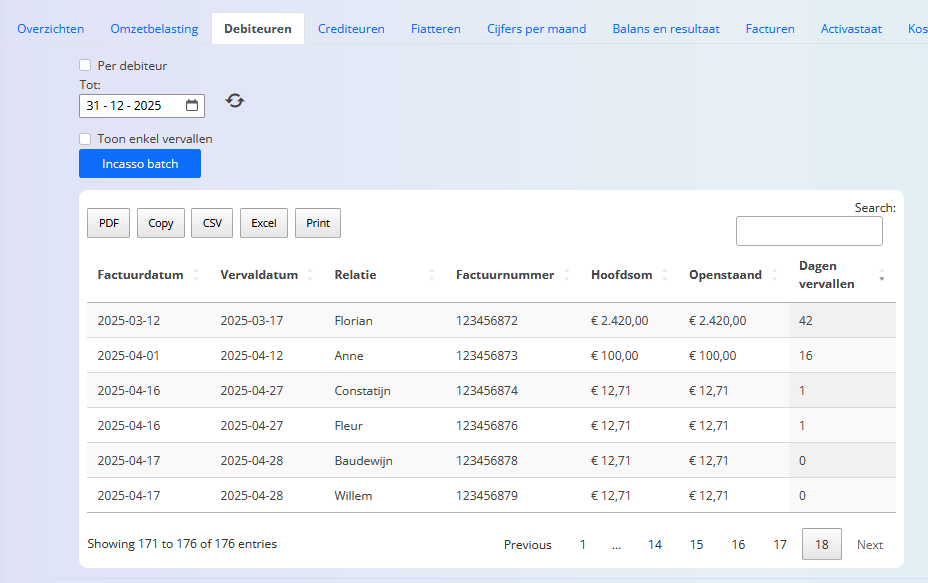Go to the Omzetbelasting tab
928x583 pixels.
(154, 28)
